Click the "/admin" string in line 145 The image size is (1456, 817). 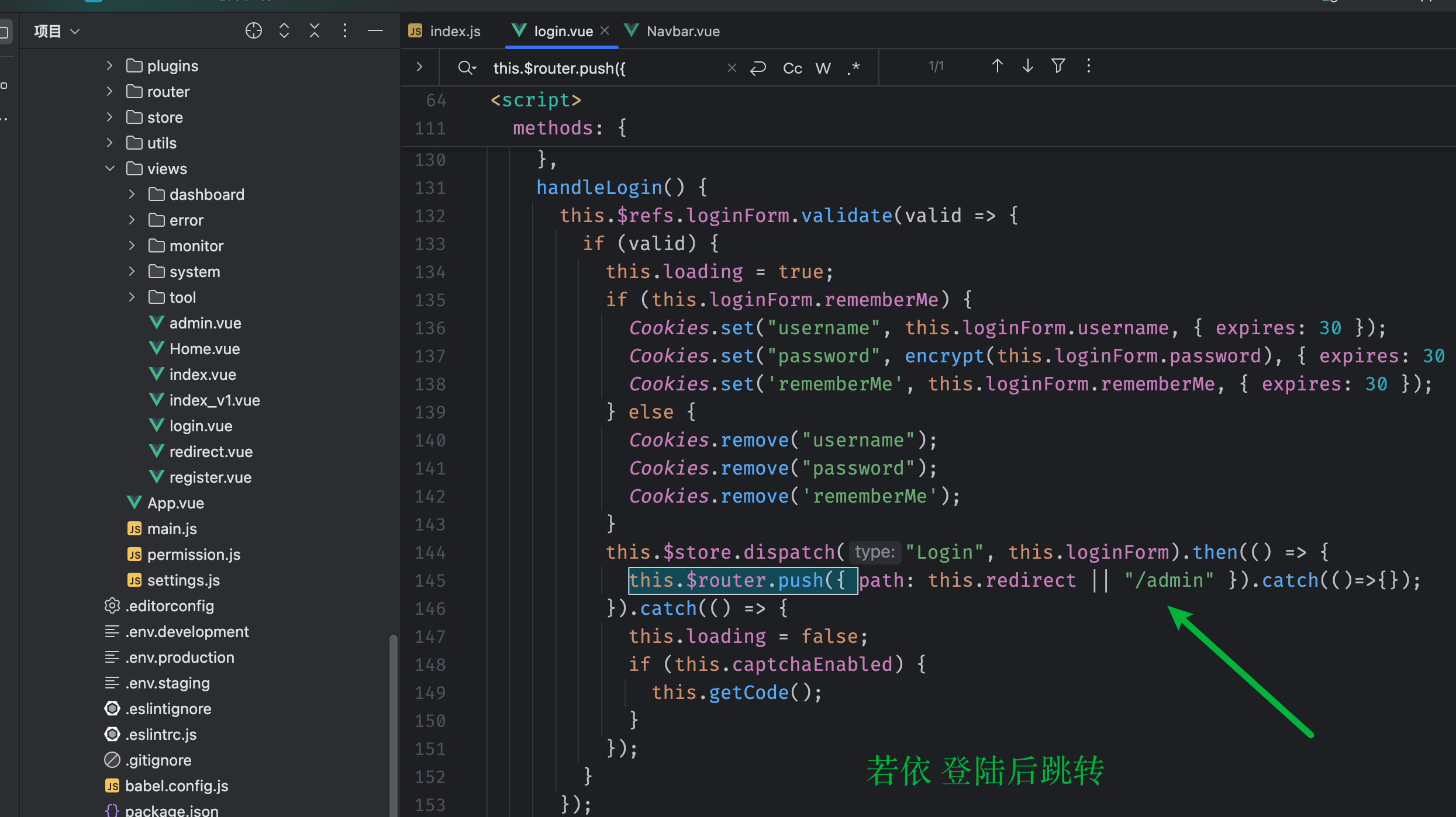(1168, 580)
